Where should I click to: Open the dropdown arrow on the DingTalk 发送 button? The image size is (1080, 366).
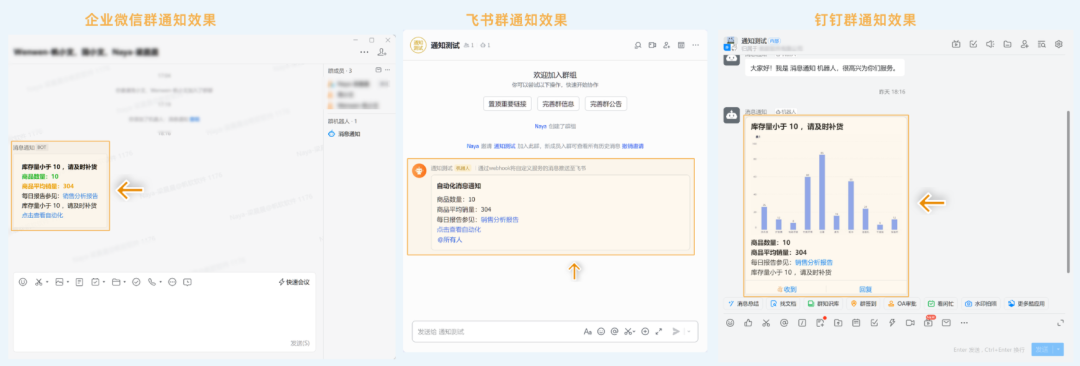[x=1058, y=349]
